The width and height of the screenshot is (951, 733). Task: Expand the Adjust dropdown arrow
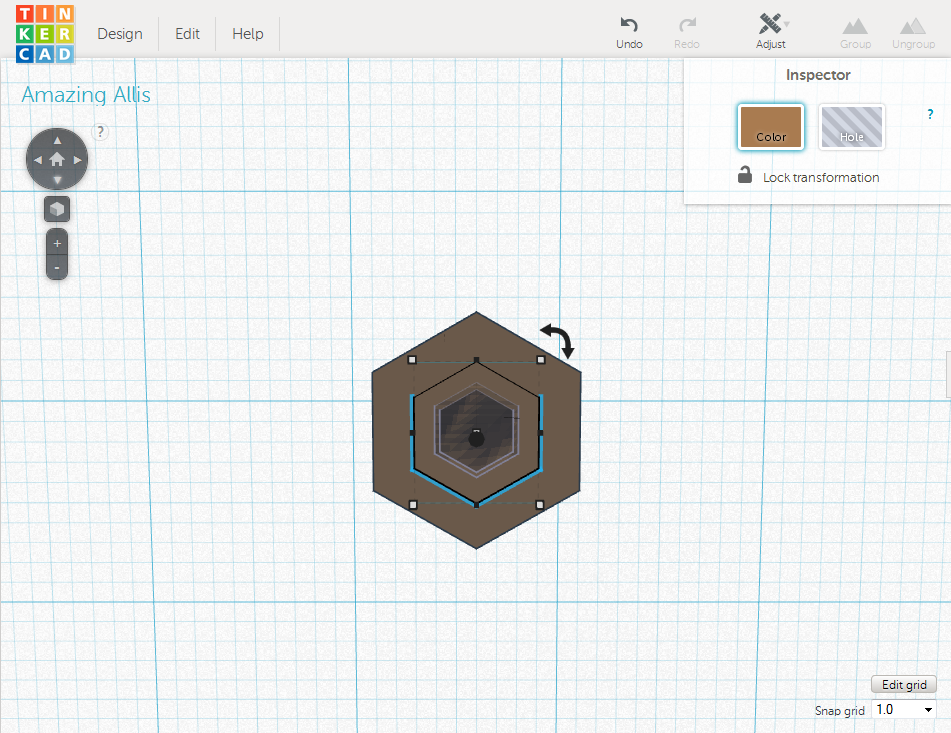point(787,24)
